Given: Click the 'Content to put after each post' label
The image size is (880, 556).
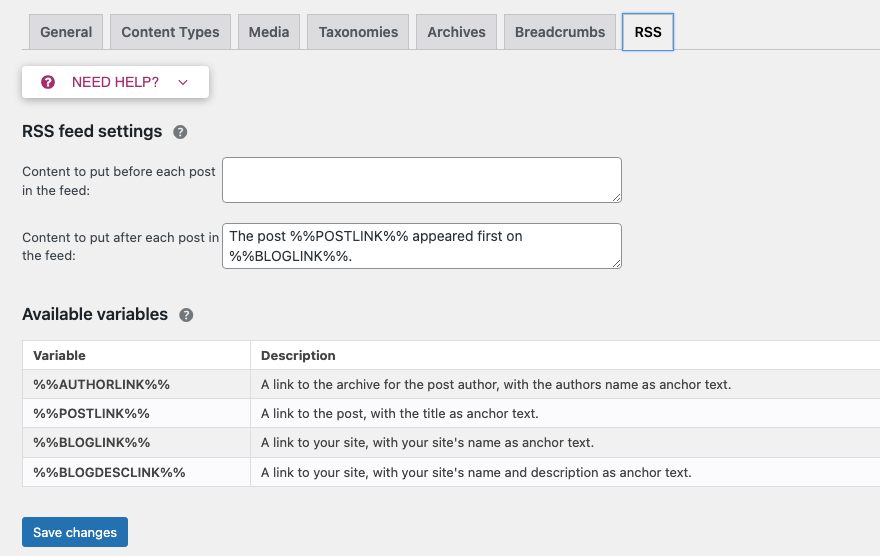Looking at the screenshot, I should coord(120,246).
